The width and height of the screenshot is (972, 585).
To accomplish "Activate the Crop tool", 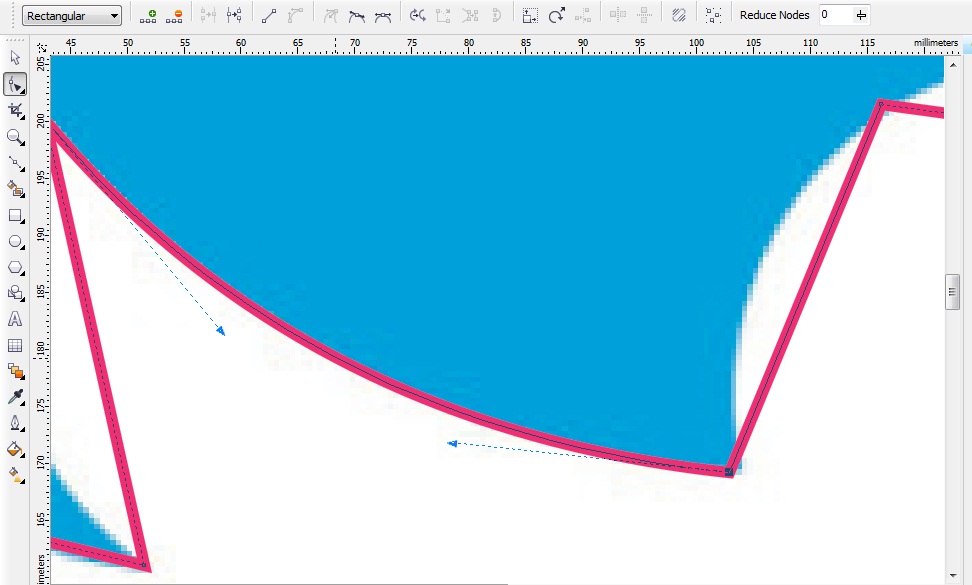I will [x=14, y=111].
